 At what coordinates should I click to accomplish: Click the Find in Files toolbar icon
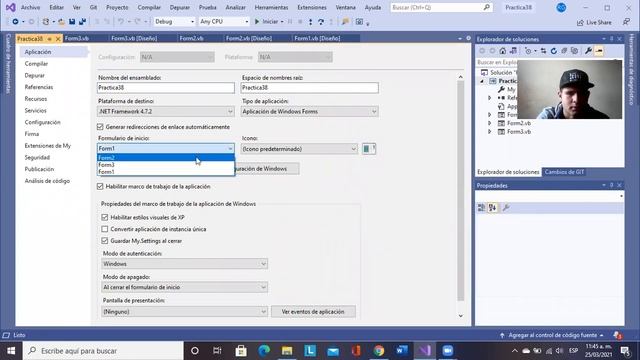coord(345,22)
